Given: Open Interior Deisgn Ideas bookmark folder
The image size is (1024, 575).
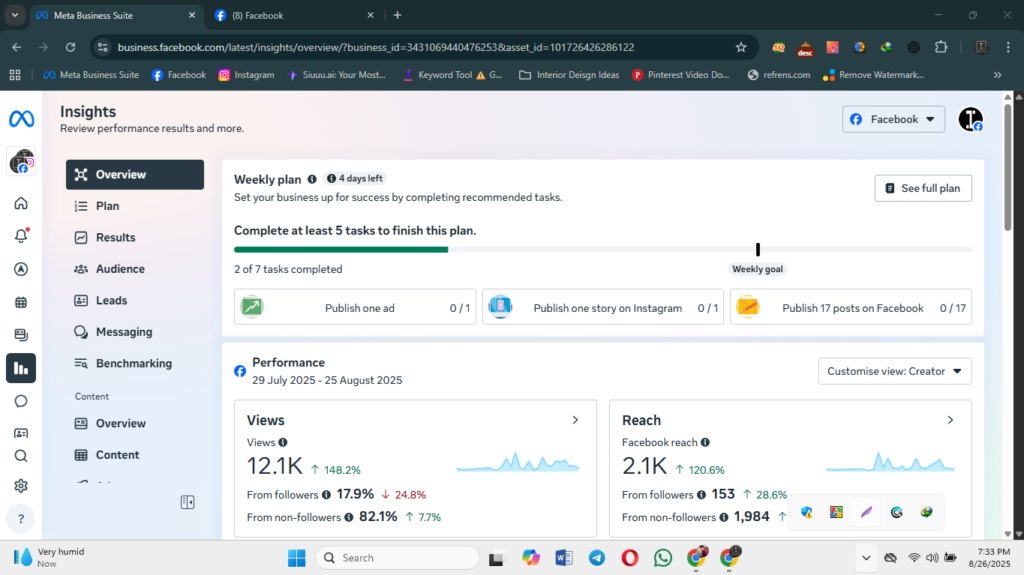Looking at the screenshot, I should [569, 75].
